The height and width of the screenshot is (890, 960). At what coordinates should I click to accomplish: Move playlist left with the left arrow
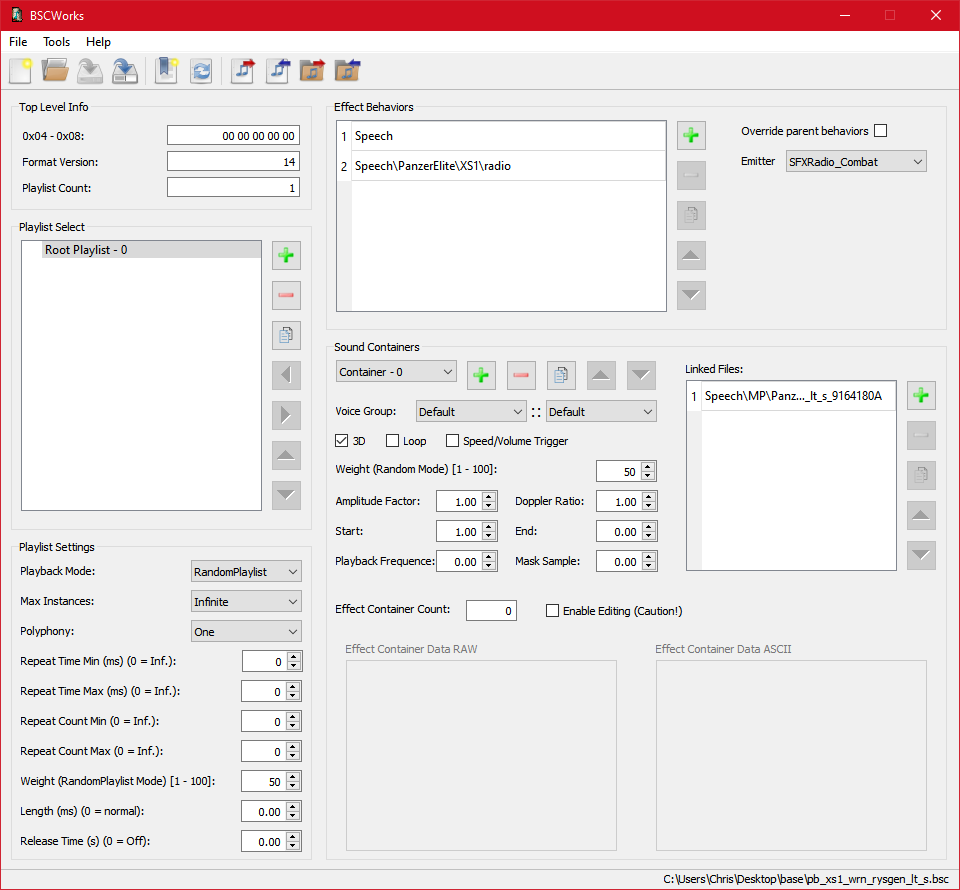coord(286,375)
